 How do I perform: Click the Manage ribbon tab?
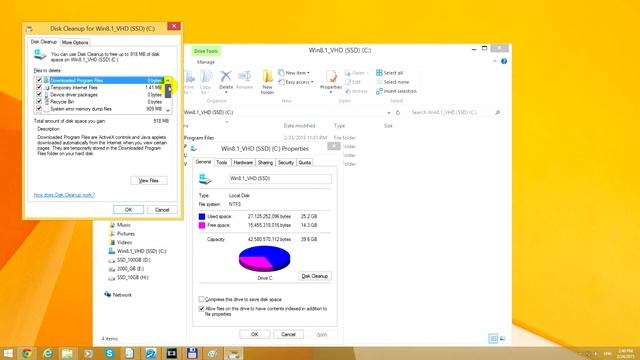206,62
